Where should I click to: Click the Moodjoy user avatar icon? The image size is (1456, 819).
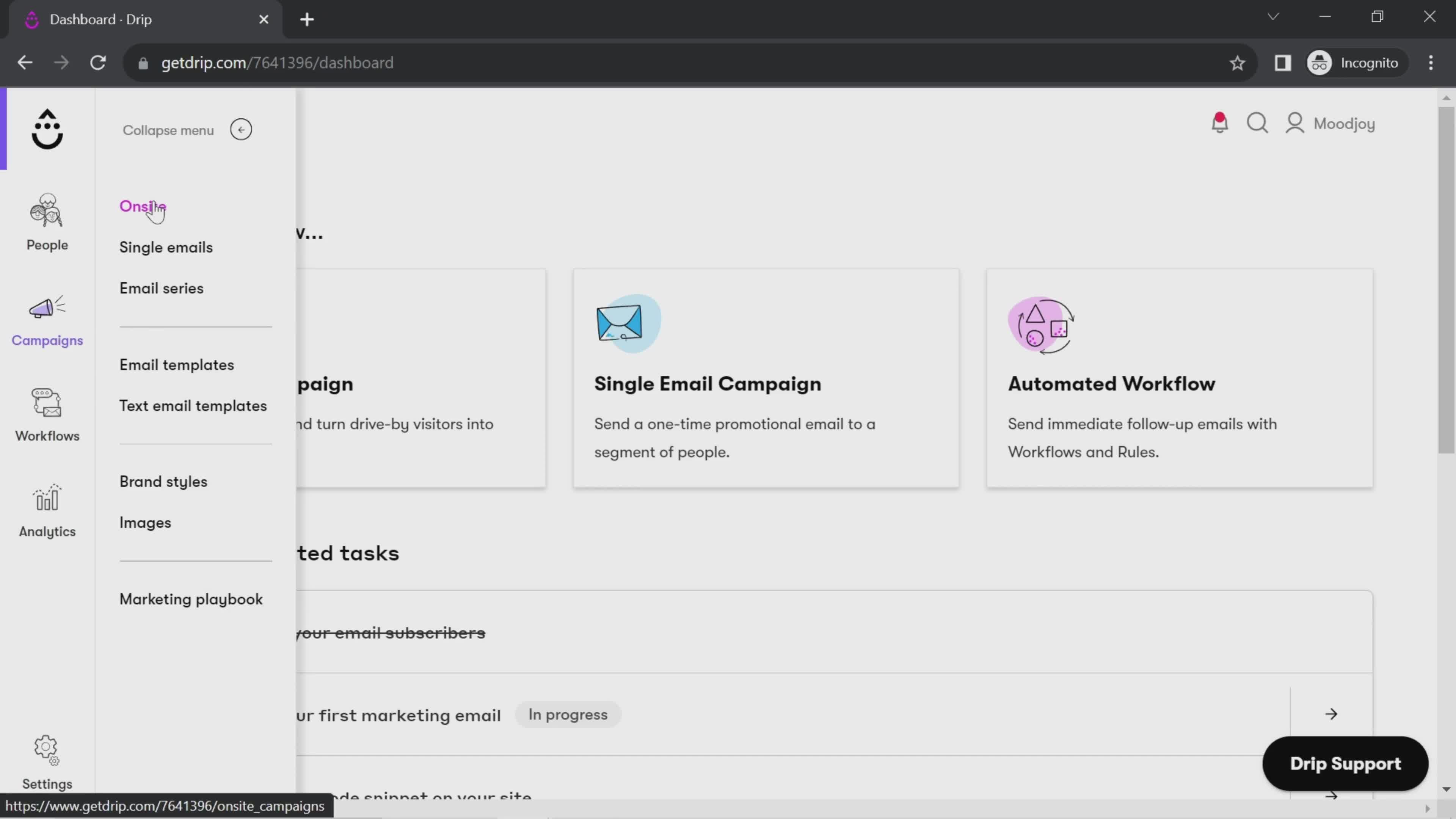[1294, 122]
